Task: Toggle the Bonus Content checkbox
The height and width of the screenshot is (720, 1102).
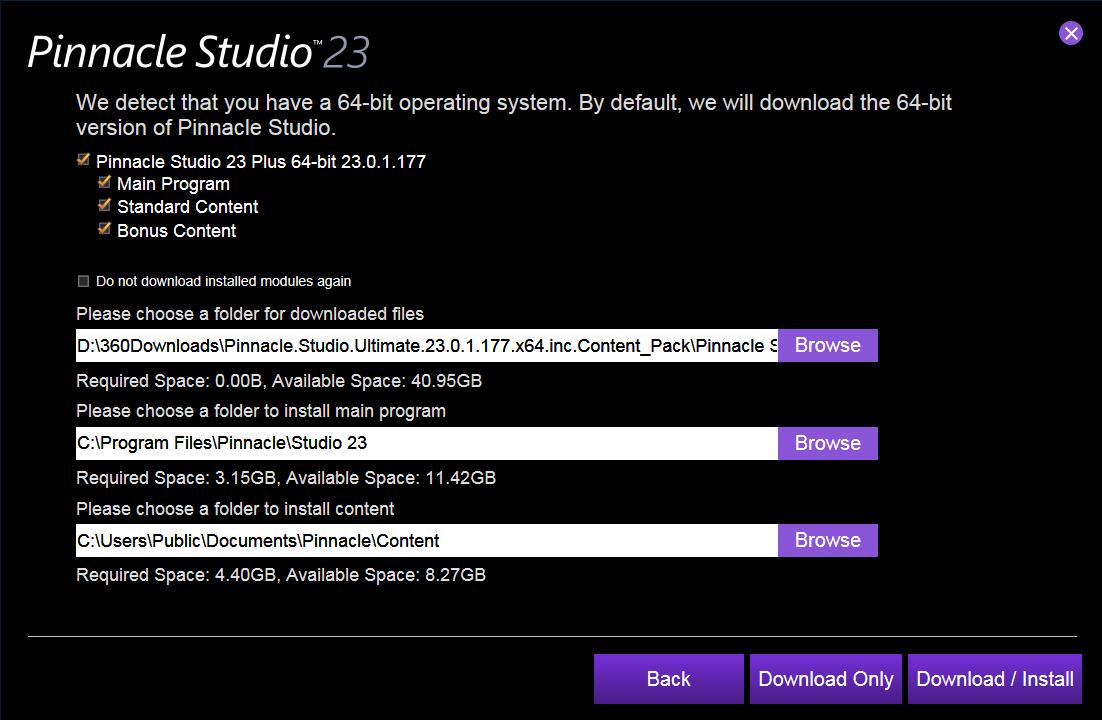Action: tap(105, 229)
